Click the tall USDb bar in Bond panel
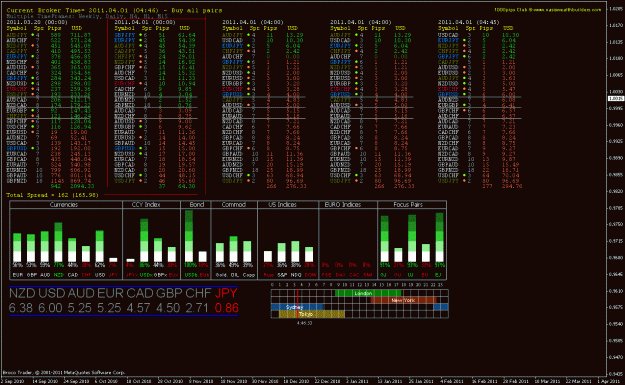This screenshot has width=625, height=385. coord(189,236)
